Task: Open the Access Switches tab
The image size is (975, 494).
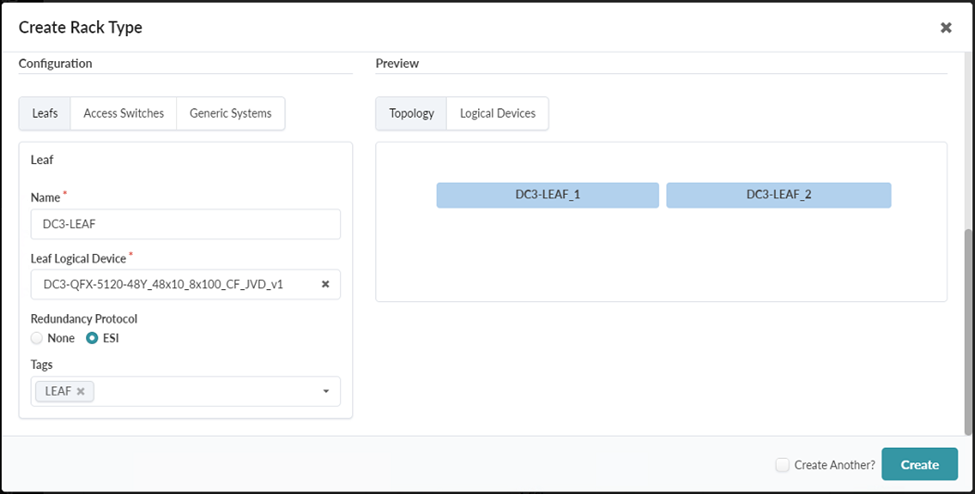Action: pos(124,113)
